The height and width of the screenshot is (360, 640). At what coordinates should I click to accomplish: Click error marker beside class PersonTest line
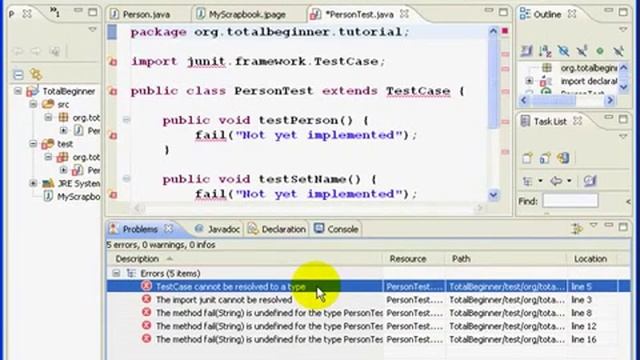tap(113, 91)
